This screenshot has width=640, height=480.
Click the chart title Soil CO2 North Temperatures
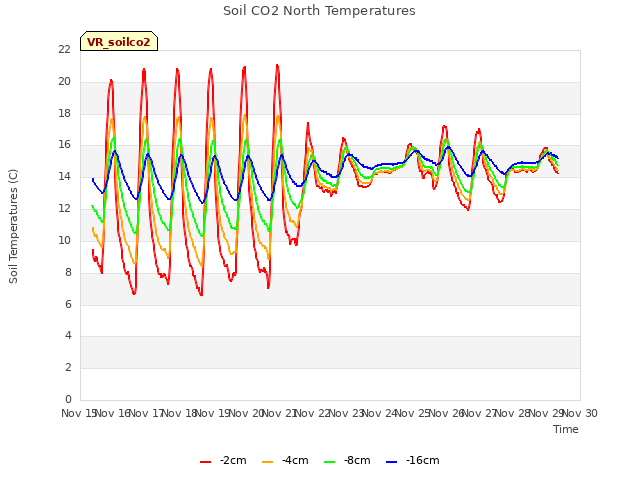[319, 11]
